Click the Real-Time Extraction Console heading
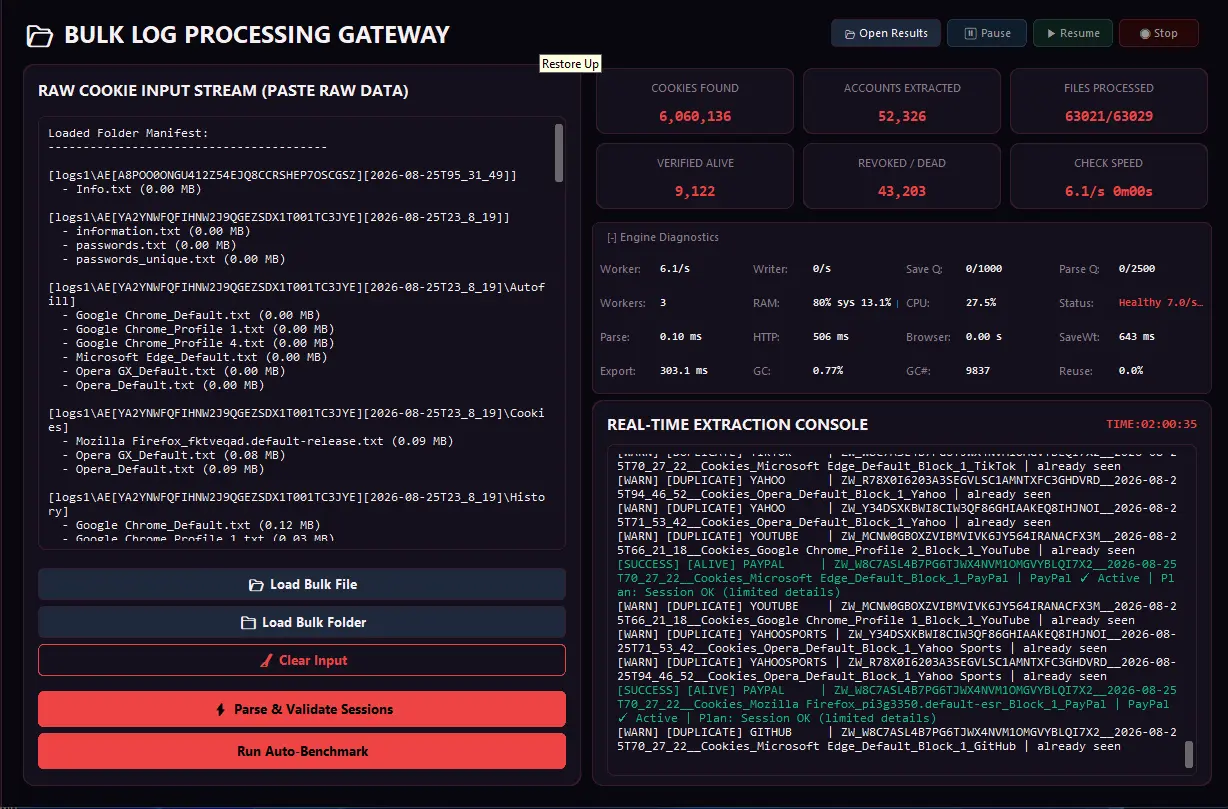1228x809 pixels. 737,425
